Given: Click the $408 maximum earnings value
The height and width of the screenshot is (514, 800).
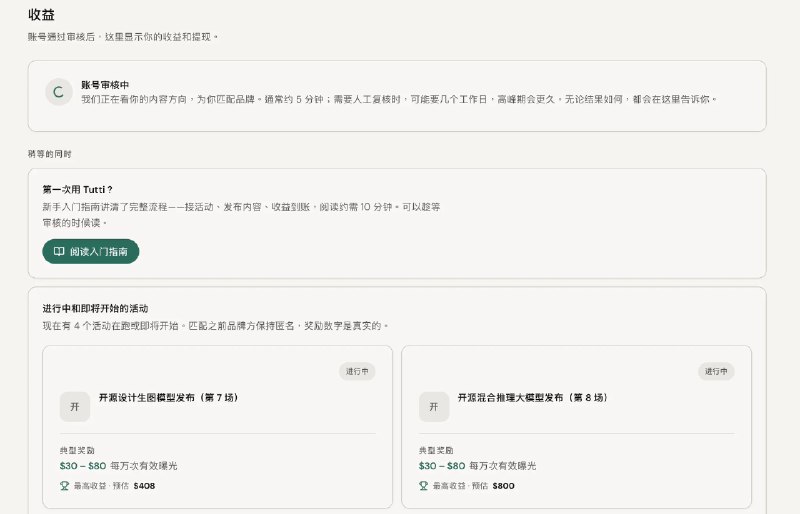Looking at the screenshot, I should pos(144,485).
